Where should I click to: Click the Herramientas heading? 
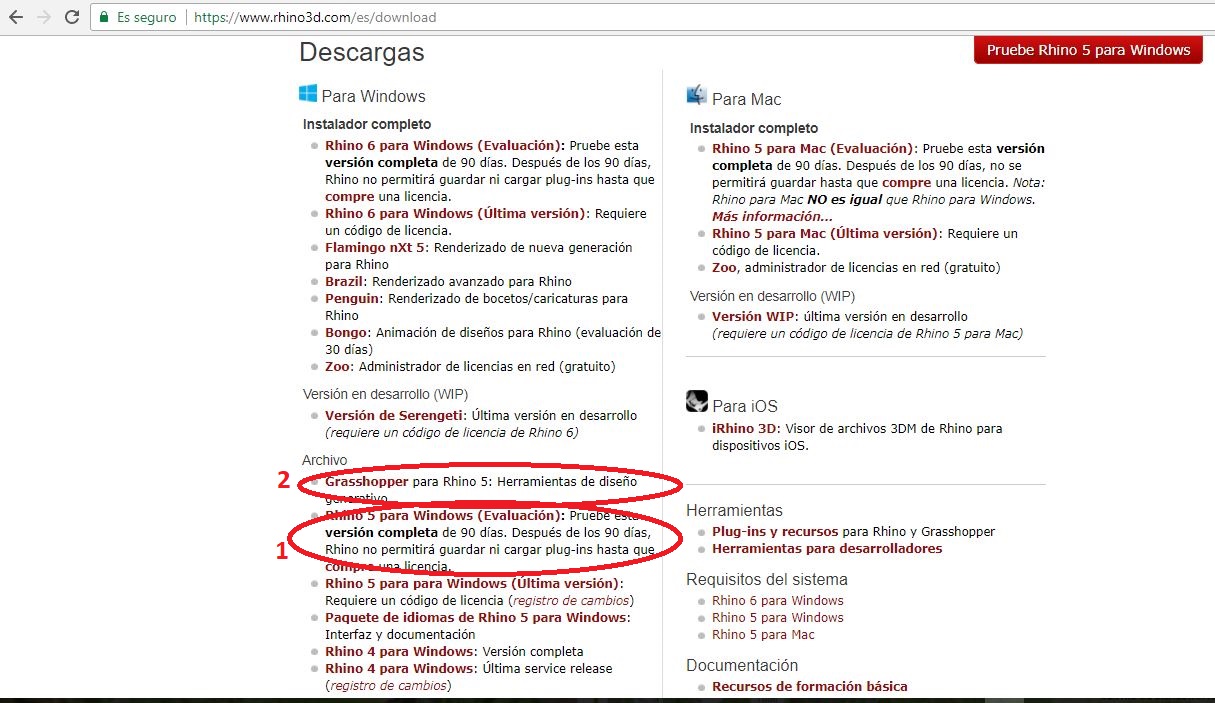pyautogui.click(x=734, y=510)
